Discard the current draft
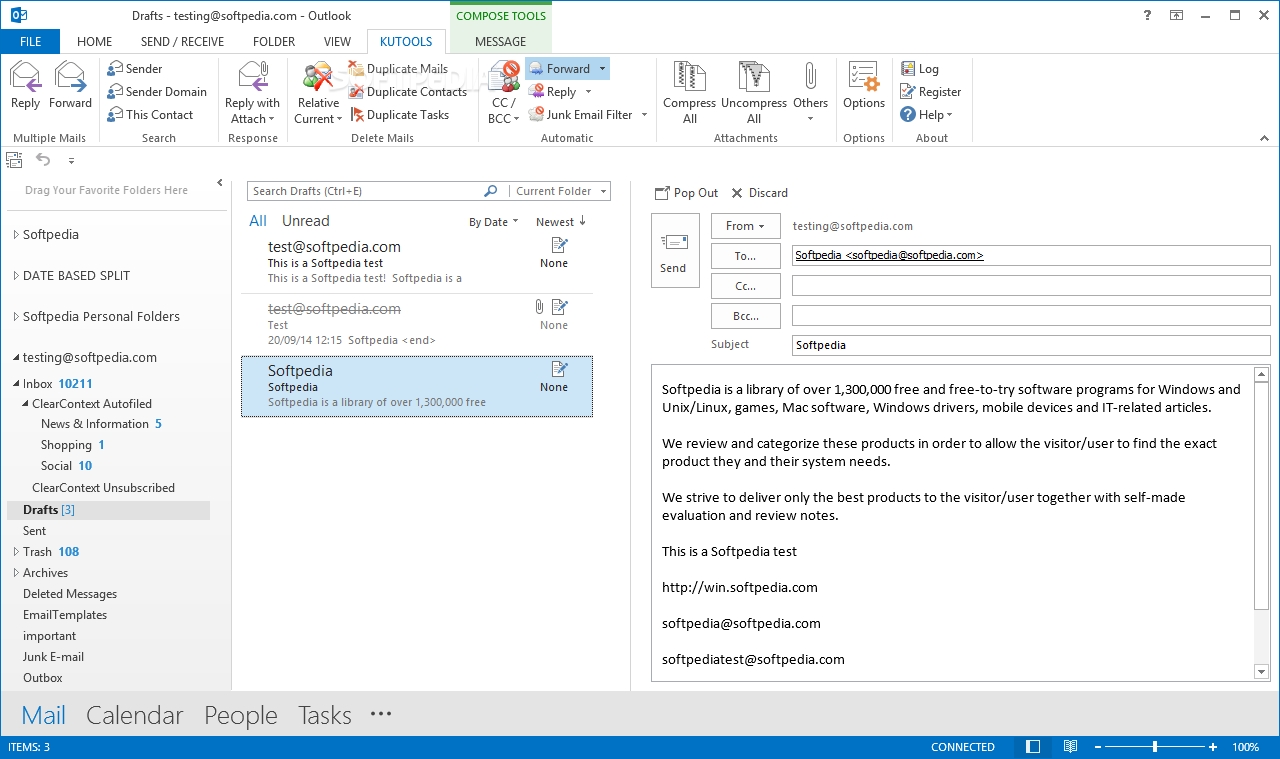The width and height of the screenshot is (1280, 759). point(759,193)
